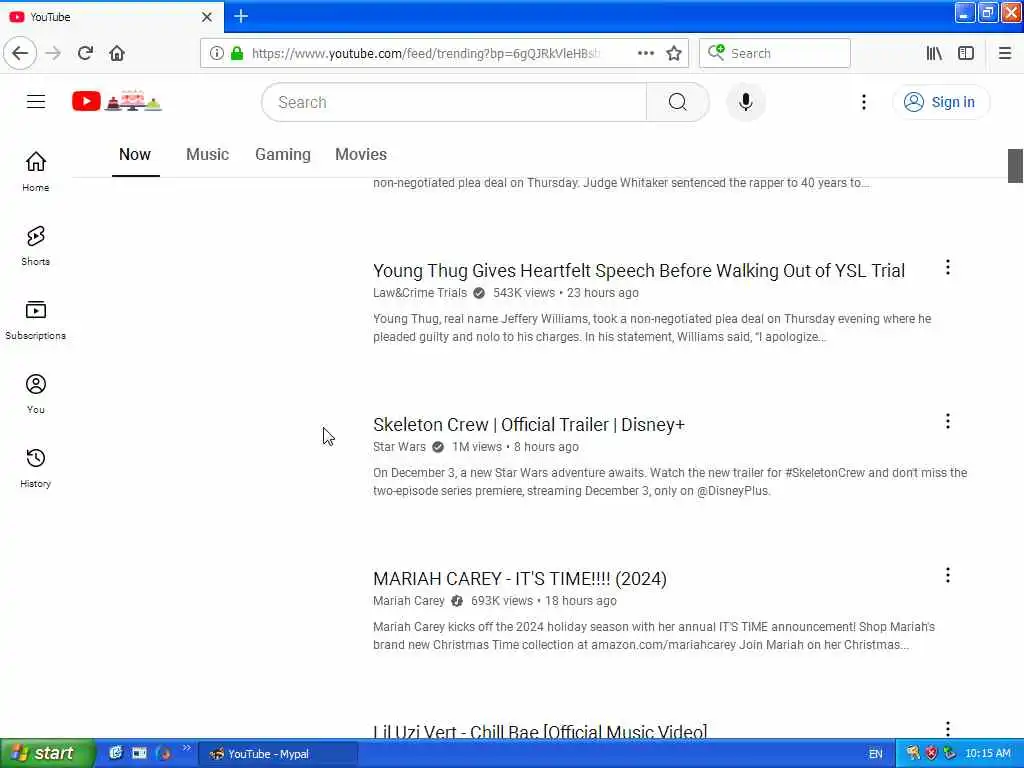Screen dimensions: 1024x768
Task: Open more options for Lil Uzi Vert video
Action: (x=948, y=728)
